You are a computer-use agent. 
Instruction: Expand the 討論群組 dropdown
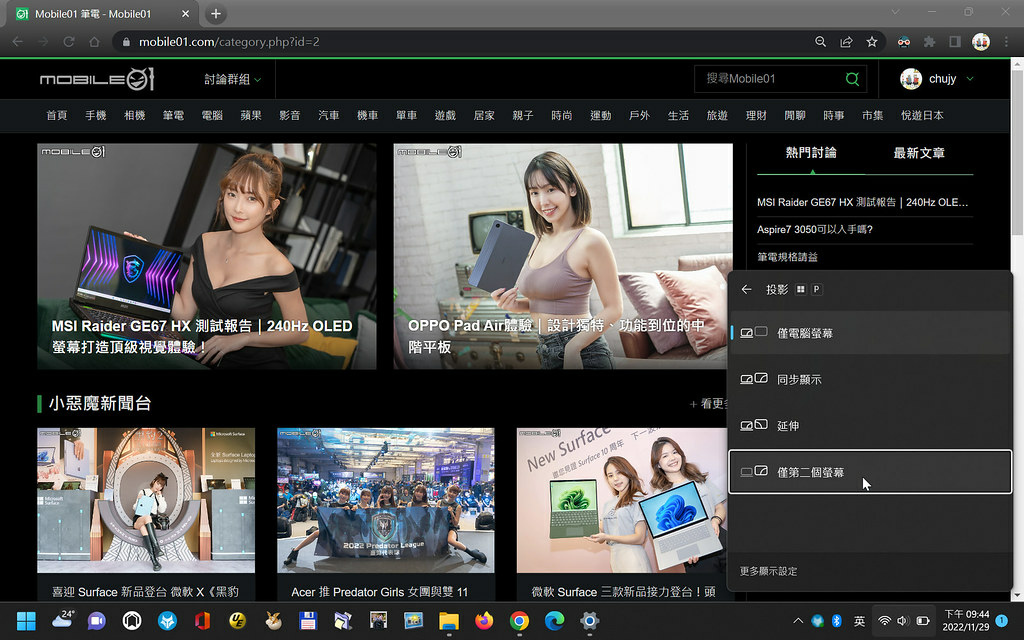coord(232,79)
